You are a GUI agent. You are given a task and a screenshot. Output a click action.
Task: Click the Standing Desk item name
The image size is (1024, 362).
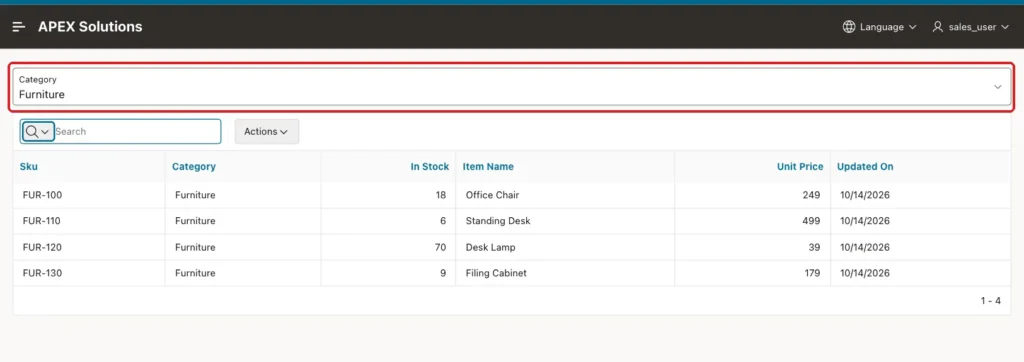[x=498, y=221]
